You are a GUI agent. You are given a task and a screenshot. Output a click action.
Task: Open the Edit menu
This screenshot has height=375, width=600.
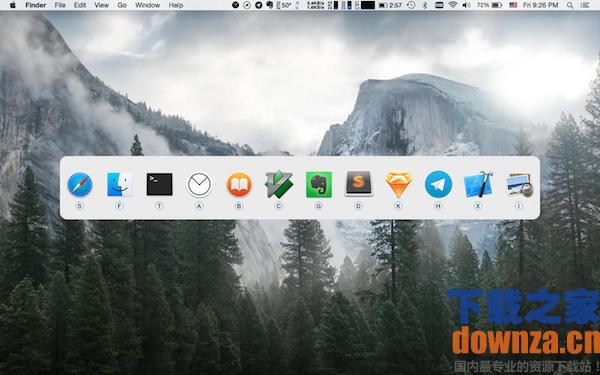point(80,5)
